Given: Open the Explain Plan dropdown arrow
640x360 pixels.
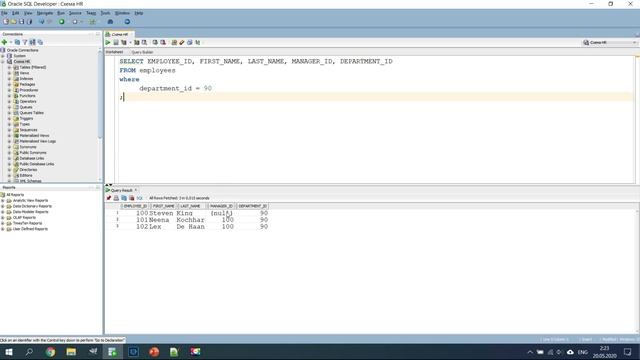Looking at the screenshot, I should point(130,42).
